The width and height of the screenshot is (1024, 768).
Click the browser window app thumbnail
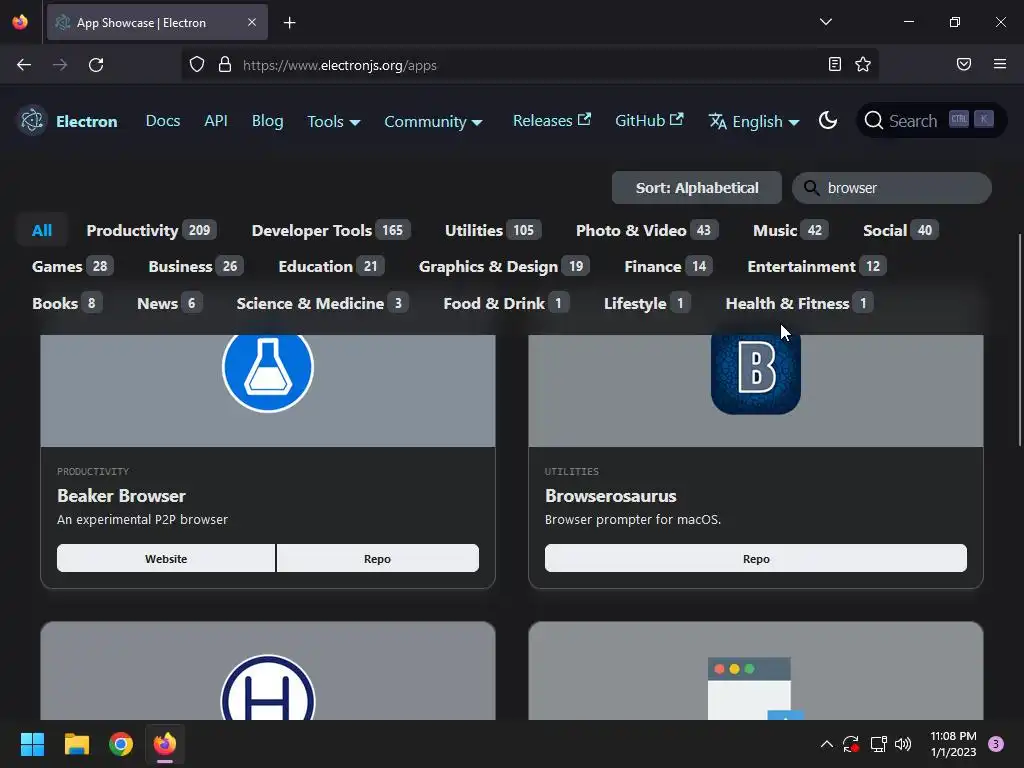point(756,688)
